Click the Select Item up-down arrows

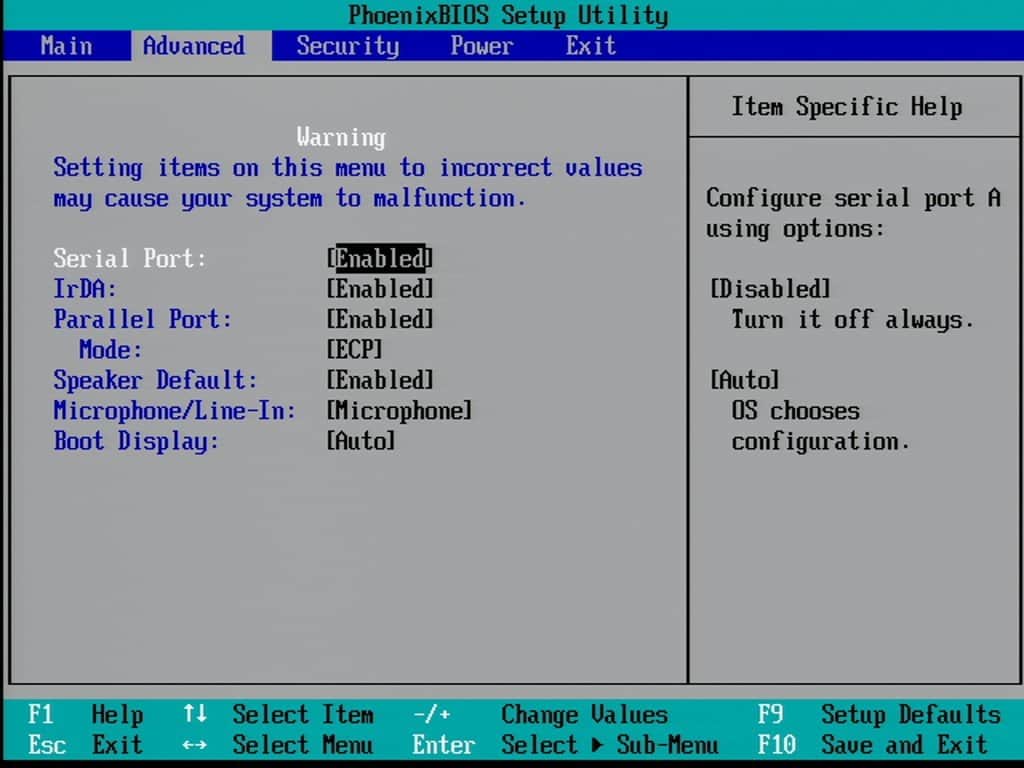coord(195,714)
